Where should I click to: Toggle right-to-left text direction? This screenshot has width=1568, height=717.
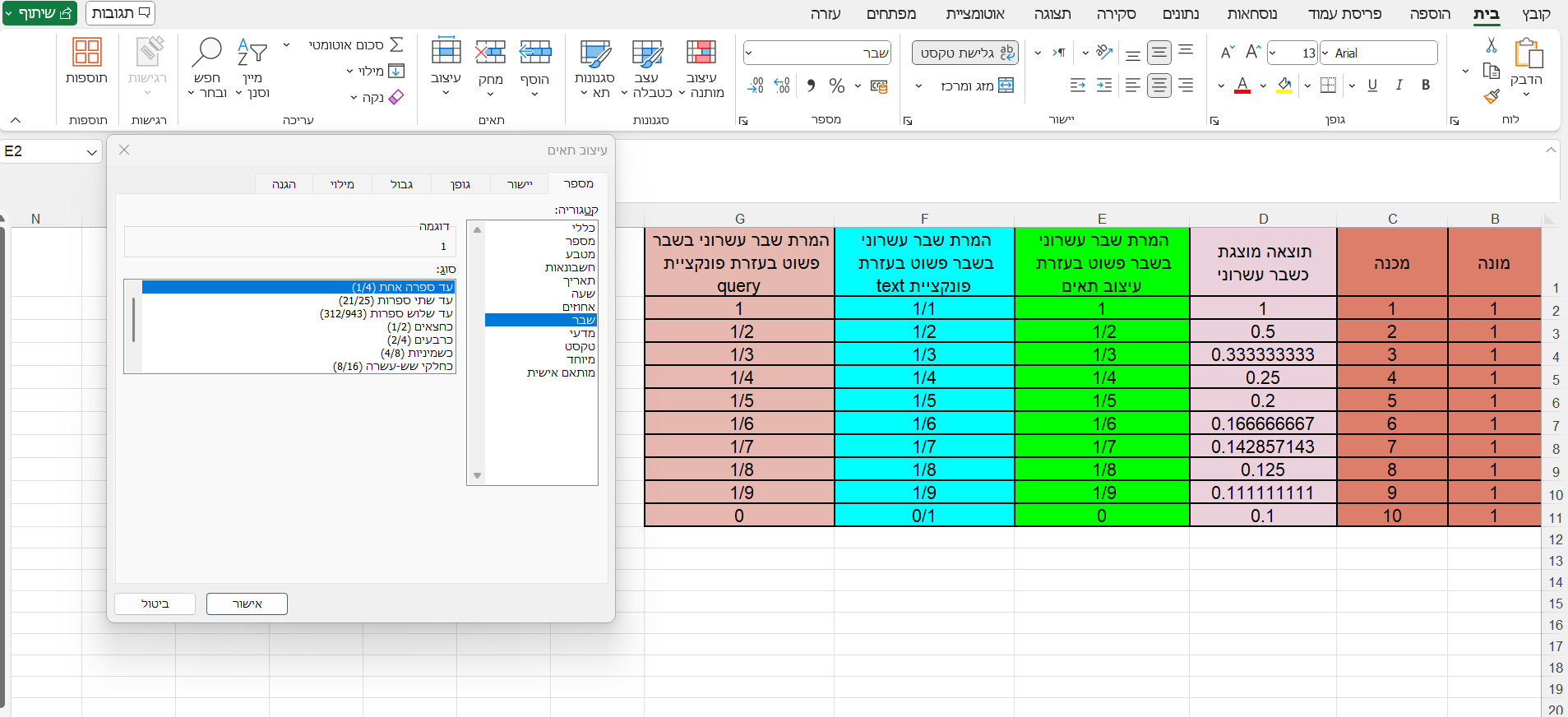1058,53
